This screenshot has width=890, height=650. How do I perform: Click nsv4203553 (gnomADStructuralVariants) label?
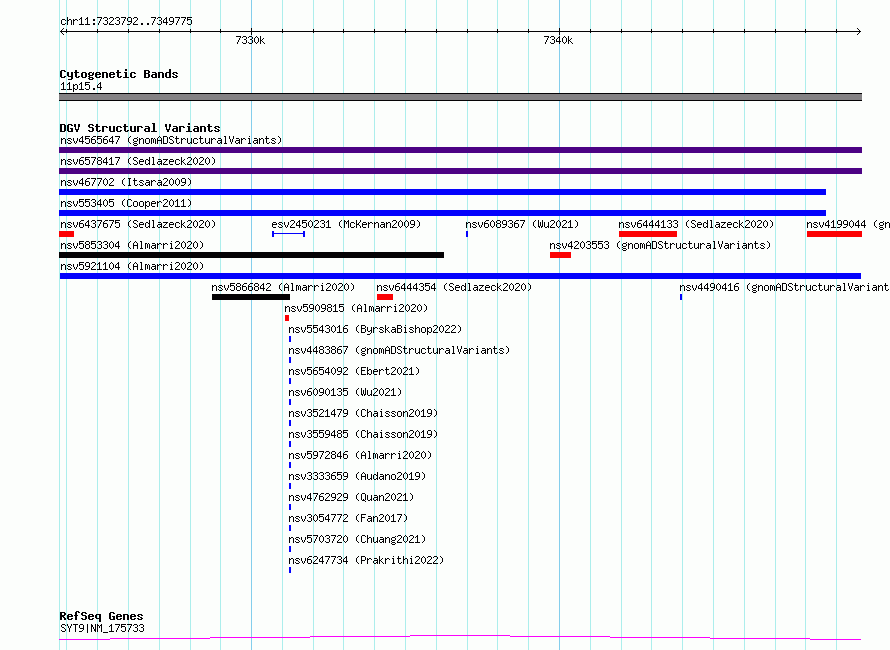pyautogui.click(x=660, y=245)
